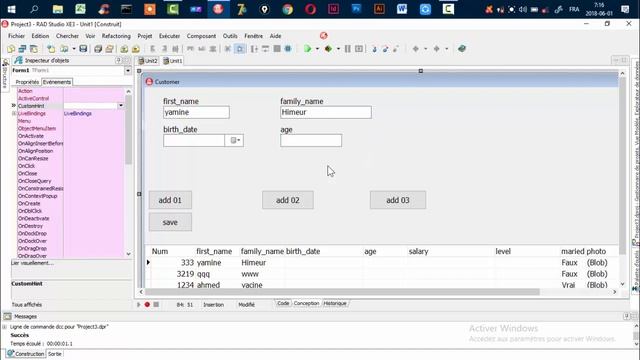Click the Pause program toolbar icon
Viewport: 640px width, 360px height.
pyautogui.click(x=348, y=49)
